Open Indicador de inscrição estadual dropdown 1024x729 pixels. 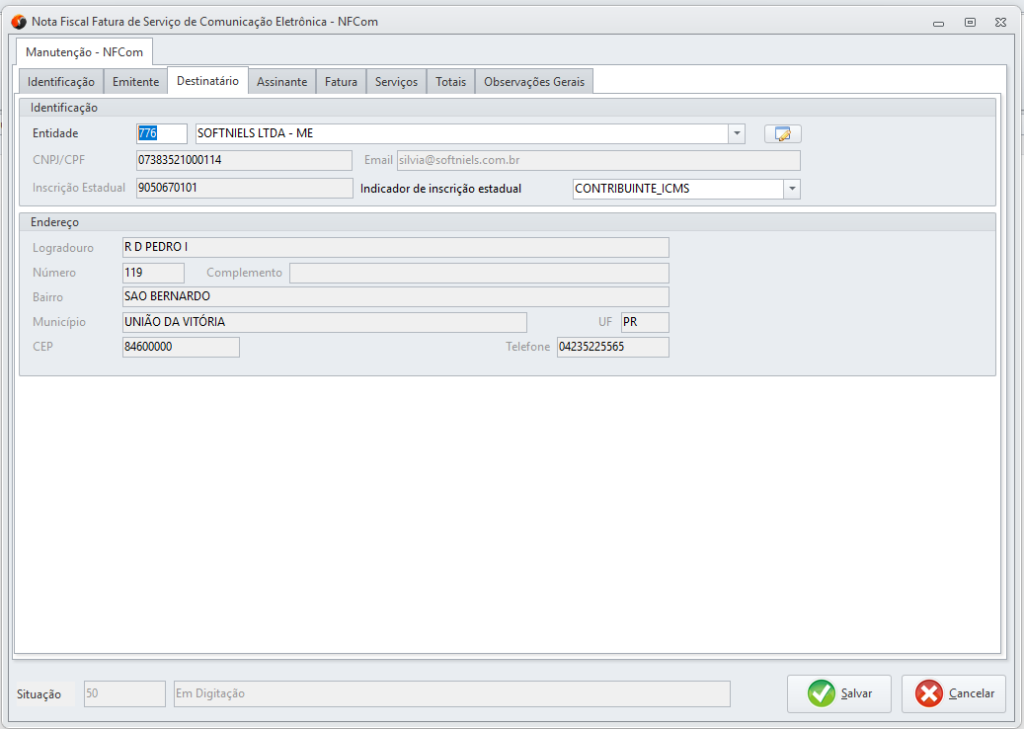[792, 189]
